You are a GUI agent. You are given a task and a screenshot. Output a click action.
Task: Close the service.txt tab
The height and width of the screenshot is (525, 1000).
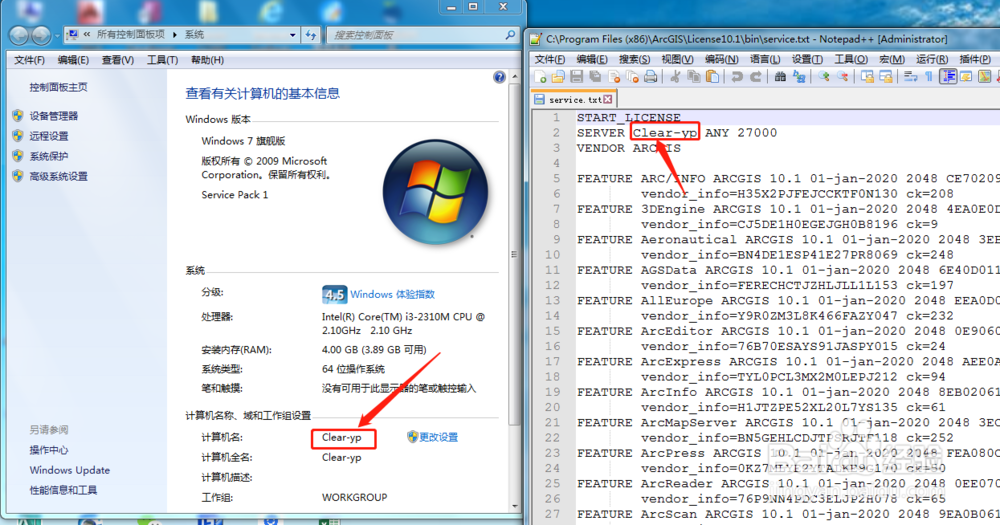pyautogui.click(x=608, y=100)
